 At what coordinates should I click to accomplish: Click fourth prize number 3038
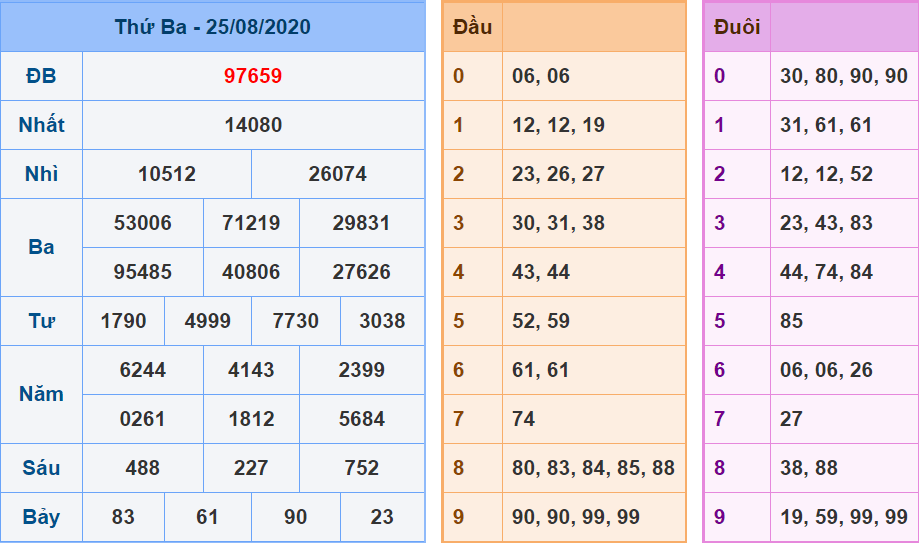point(382,321)
